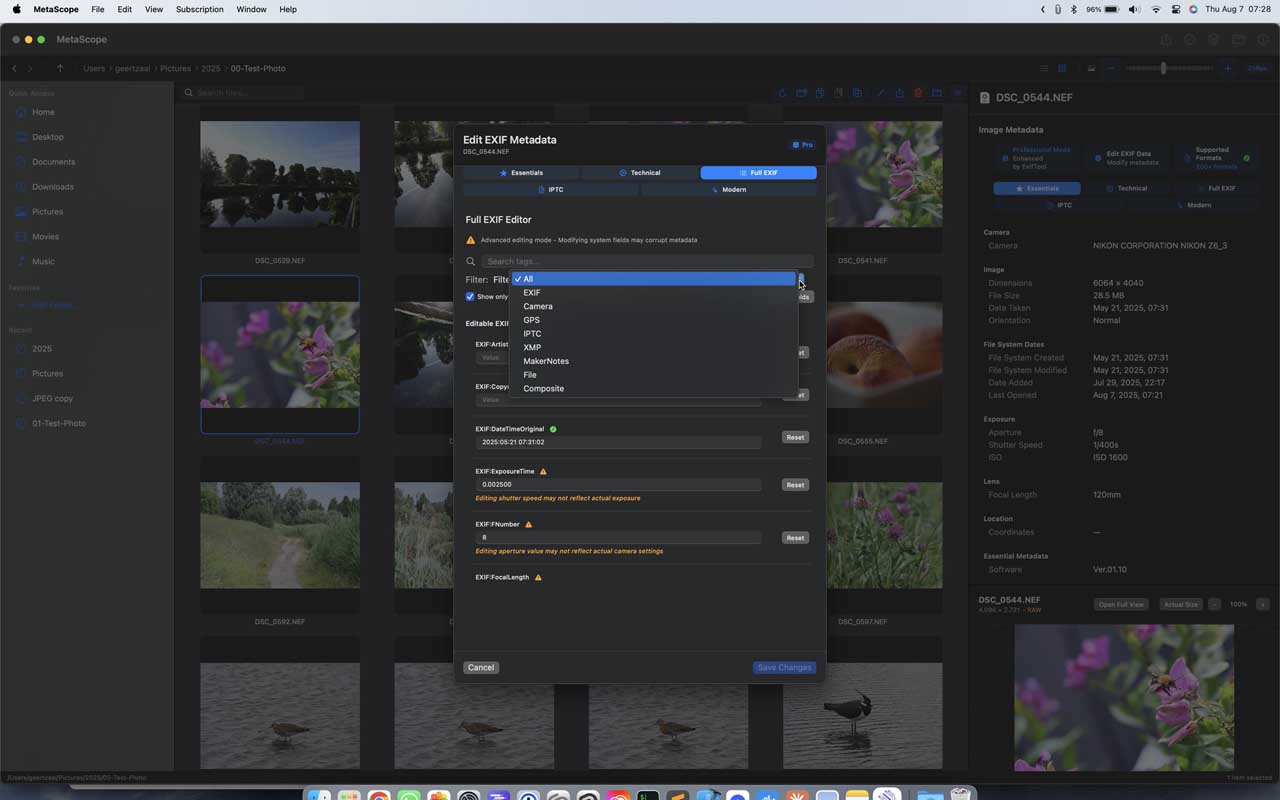Open the Window menu in menu bar

(251, 9)
